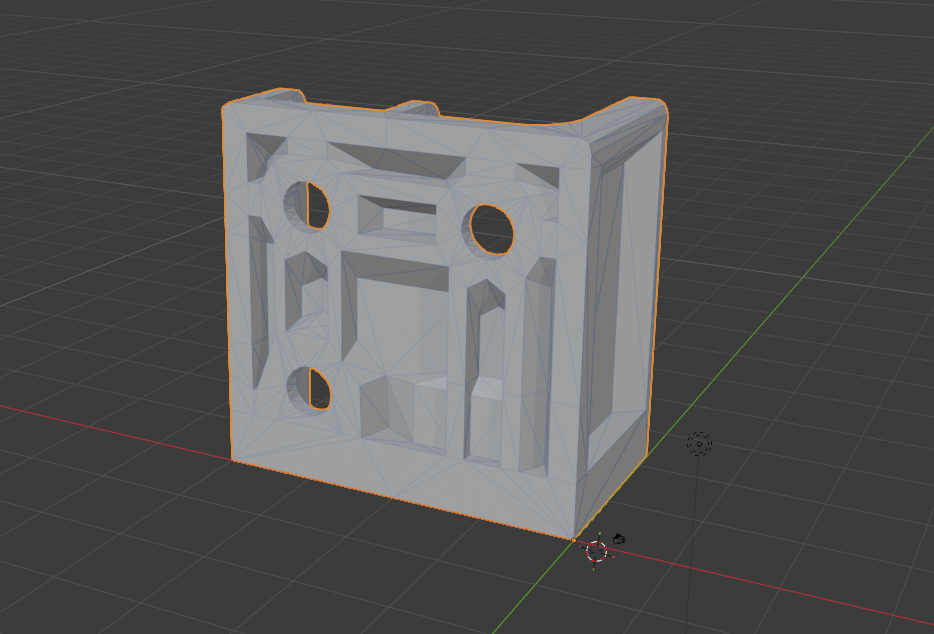
Task: Select the point light object
Action: (699, 444)
